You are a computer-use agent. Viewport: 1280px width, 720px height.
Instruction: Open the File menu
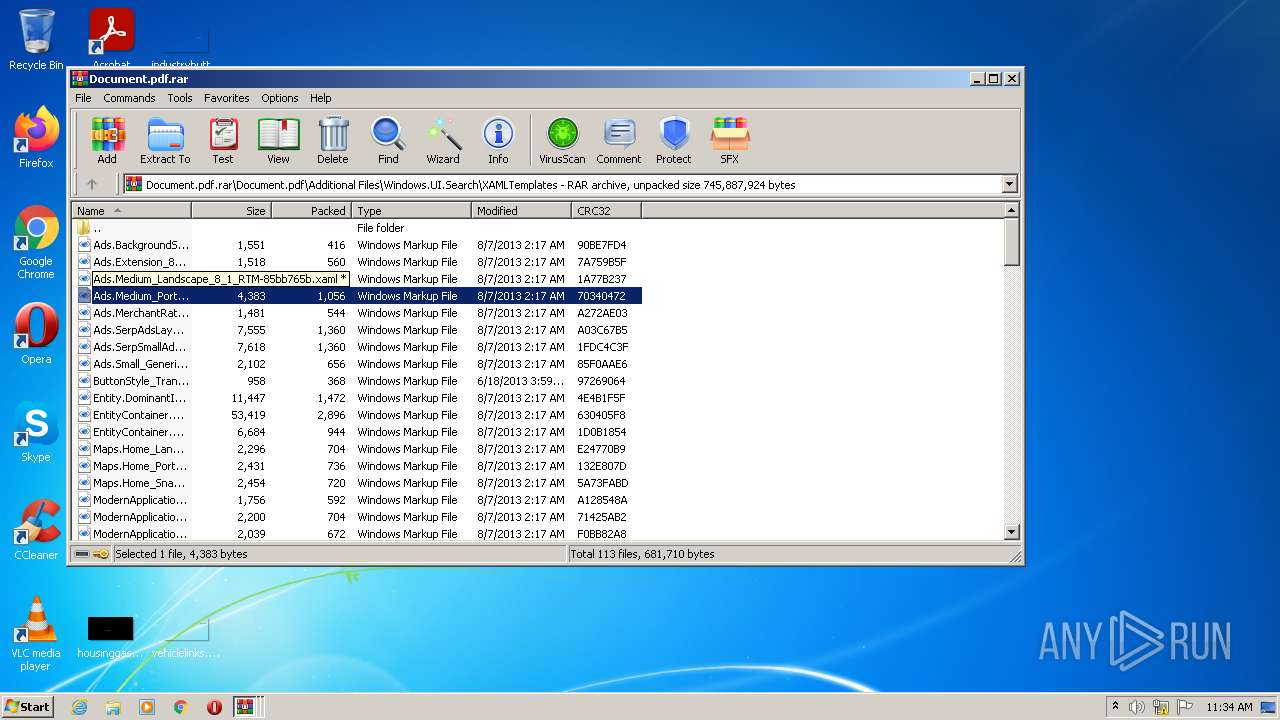(83, 98)
